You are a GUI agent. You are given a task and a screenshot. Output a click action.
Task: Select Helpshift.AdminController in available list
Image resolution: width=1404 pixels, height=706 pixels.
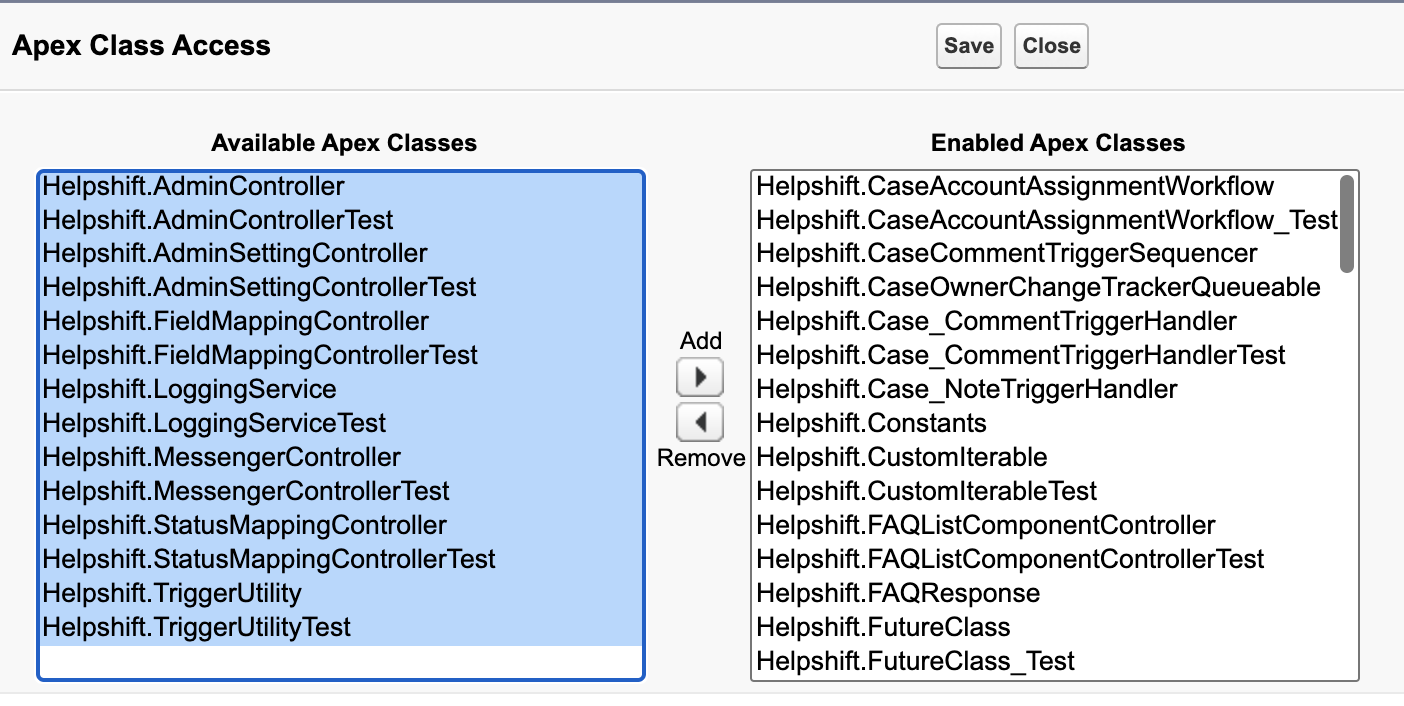[x=194, y=186]
